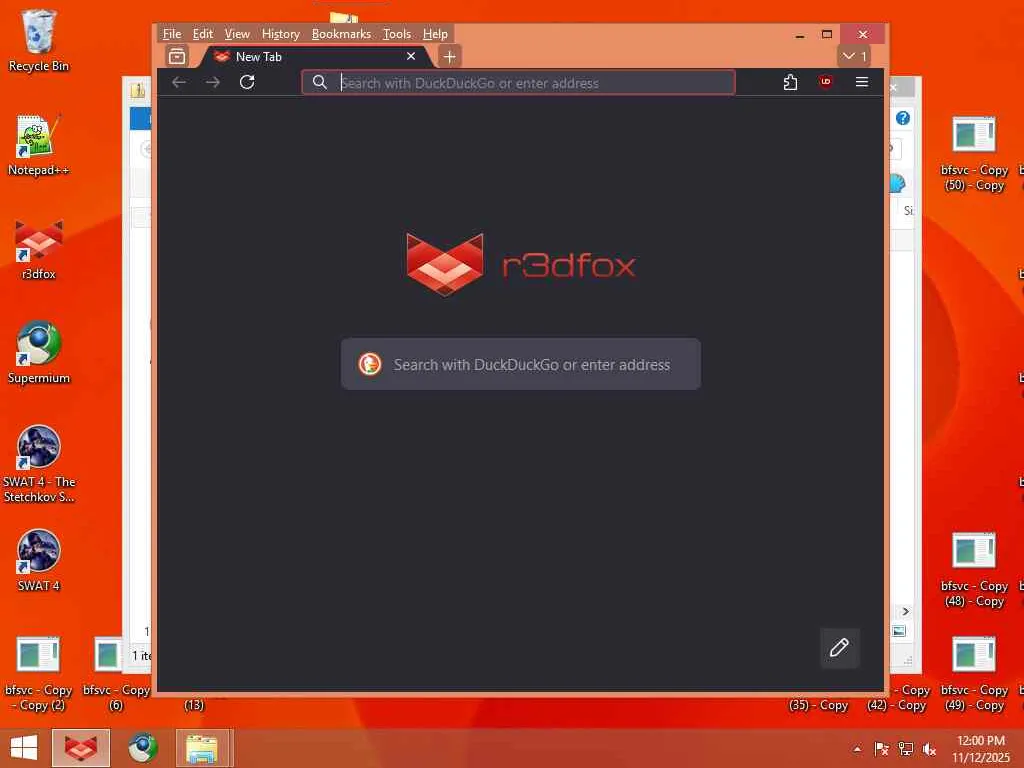Maximize the r3dfox window

tap(827, 35)
